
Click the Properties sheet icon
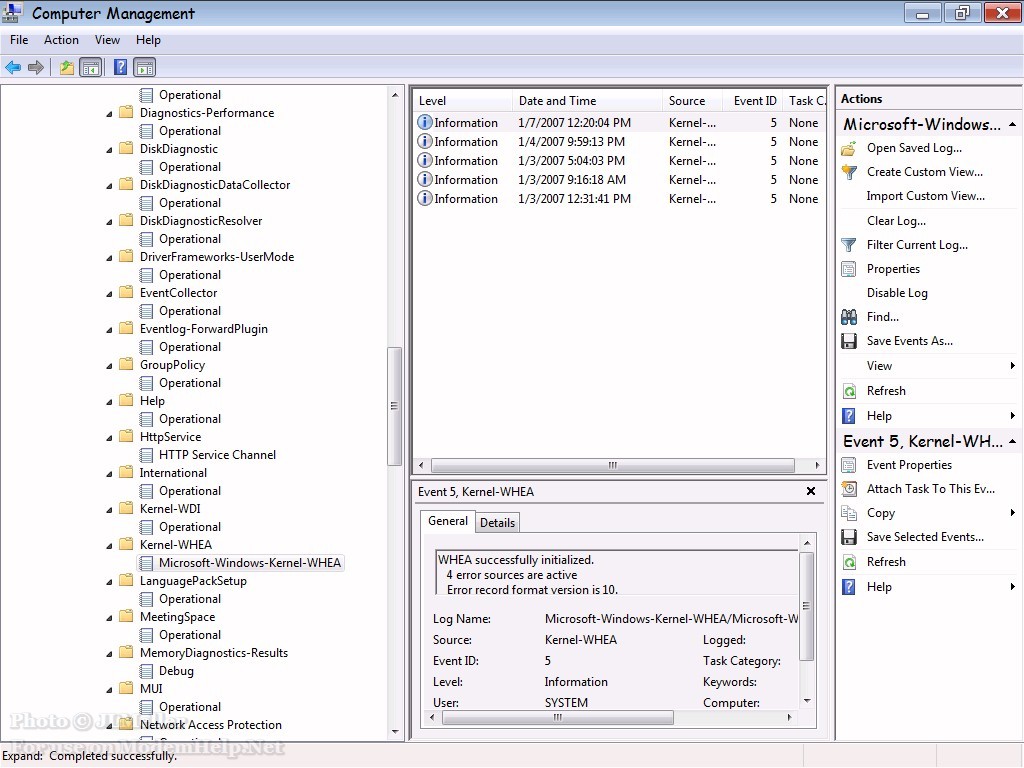[x=849, y=269]
